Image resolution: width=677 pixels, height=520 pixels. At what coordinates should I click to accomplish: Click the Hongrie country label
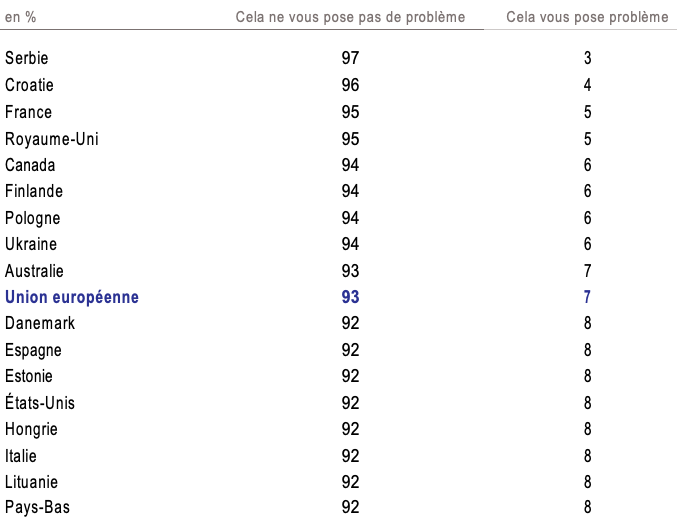coord(32,429)
